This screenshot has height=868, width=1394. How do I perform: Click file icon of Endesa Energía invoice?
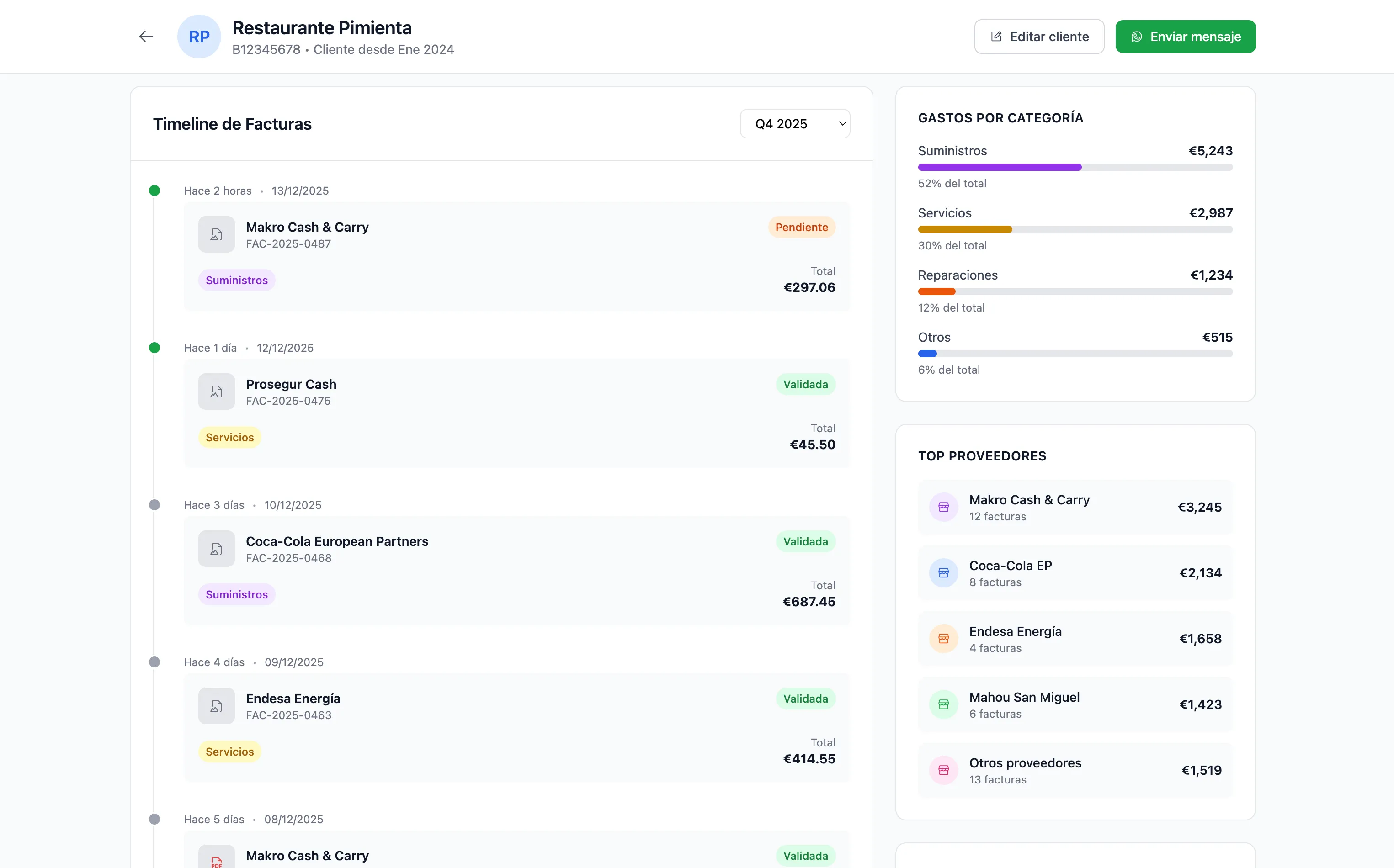click(x=216, y=705)
